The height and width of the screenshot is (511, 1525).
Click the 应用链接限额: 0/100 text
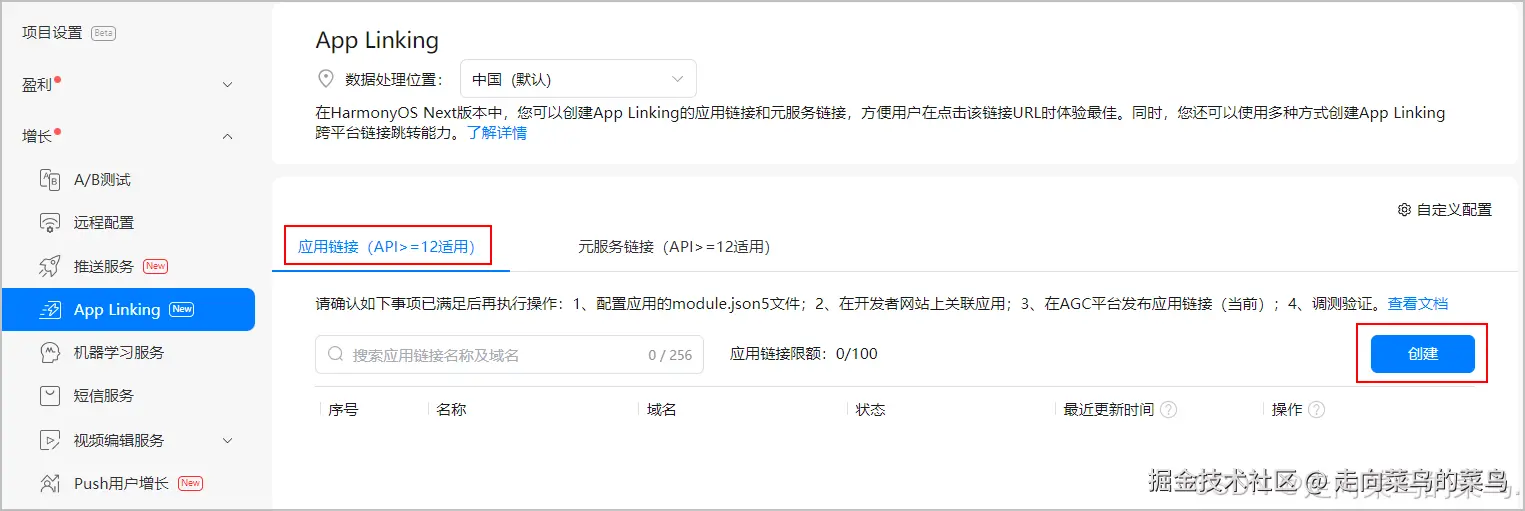click(x=804, y=354)
